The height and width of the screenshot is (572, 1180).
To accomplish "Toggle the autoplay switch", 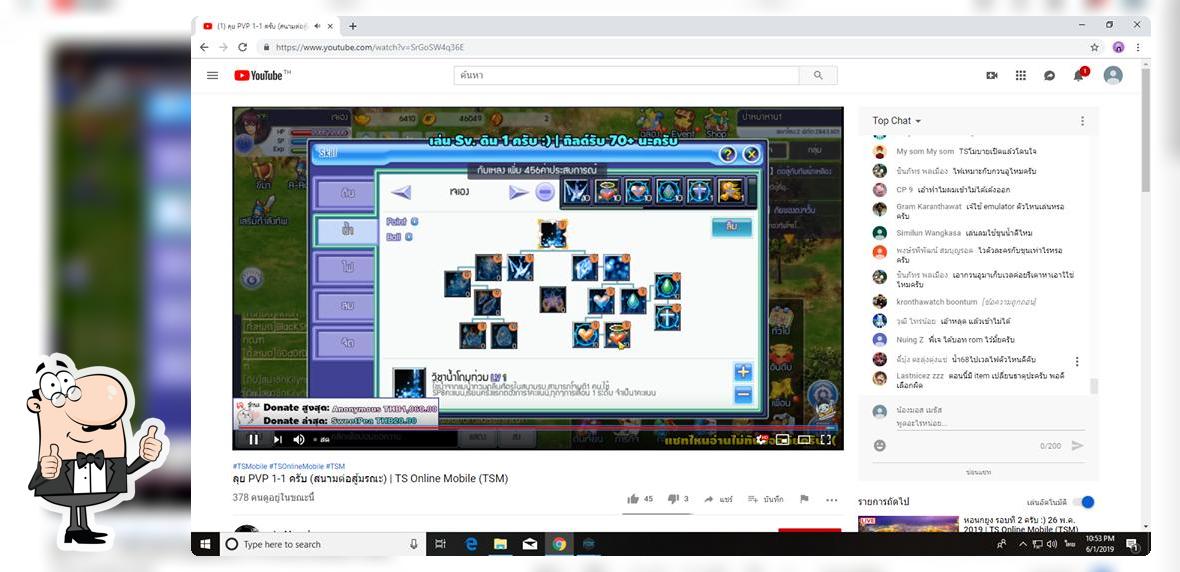I will point(1084,502).
